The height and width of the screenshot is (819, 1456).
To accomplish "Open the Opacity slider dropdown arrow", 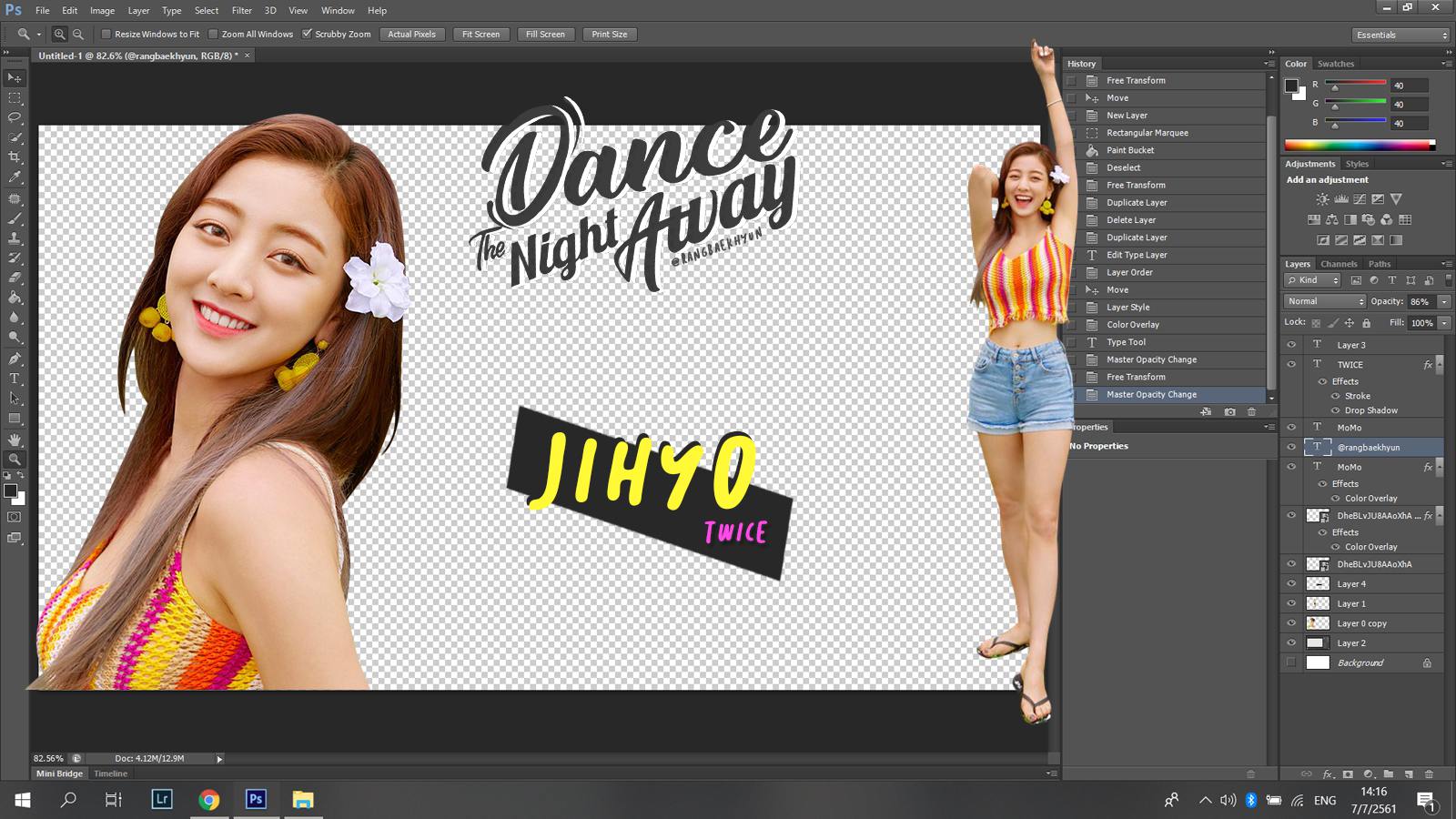I will 1444,301.
